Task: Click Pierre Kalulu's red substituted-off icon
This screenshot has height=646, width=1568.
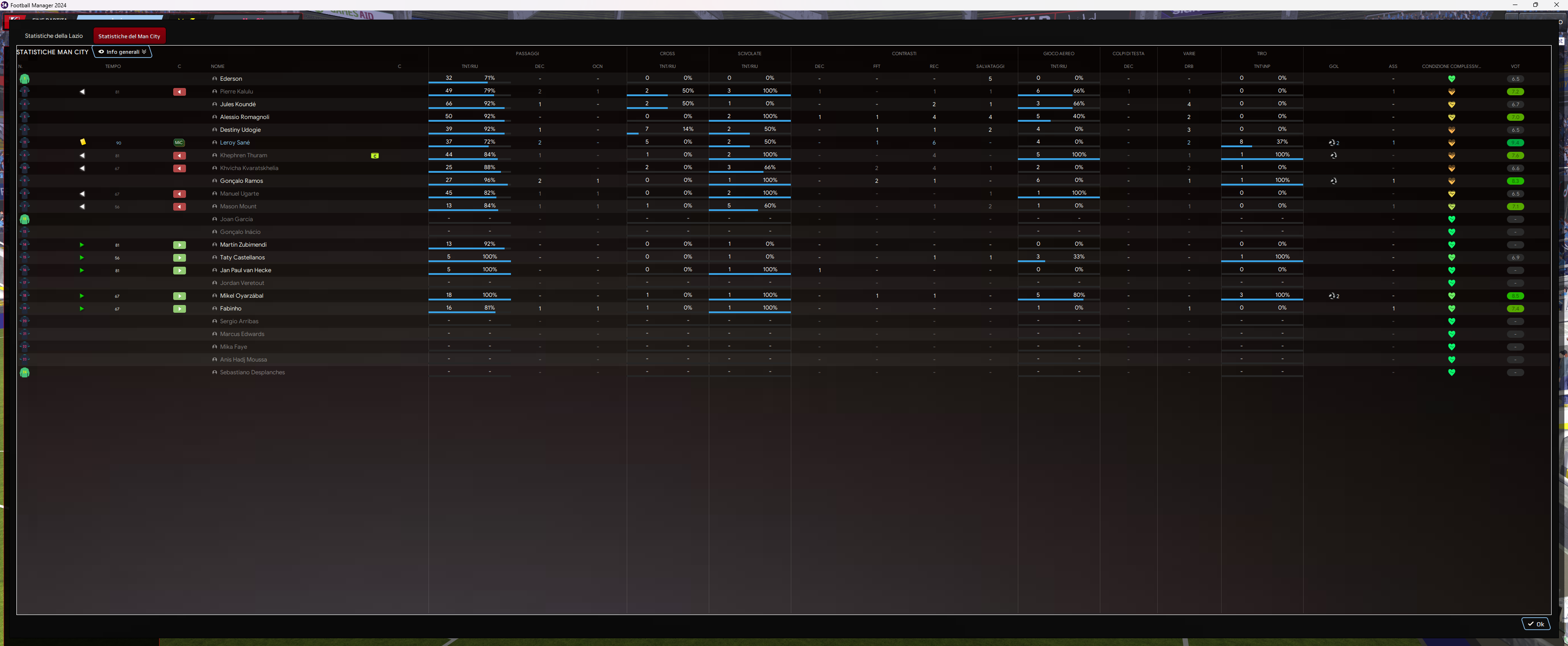Action: [x=179, y=92]
